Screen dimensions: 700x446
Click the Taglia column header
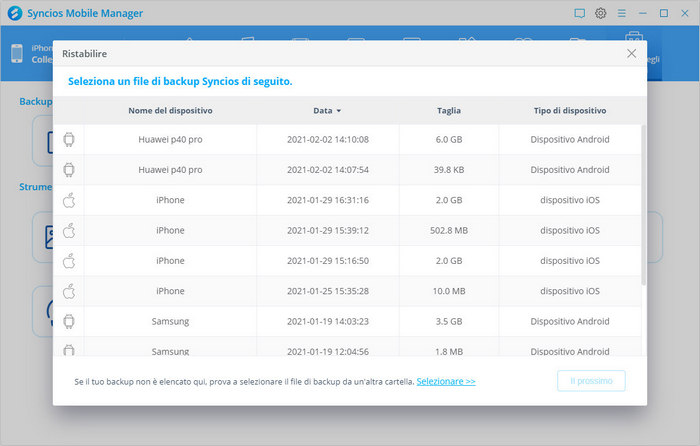(449, 110)
